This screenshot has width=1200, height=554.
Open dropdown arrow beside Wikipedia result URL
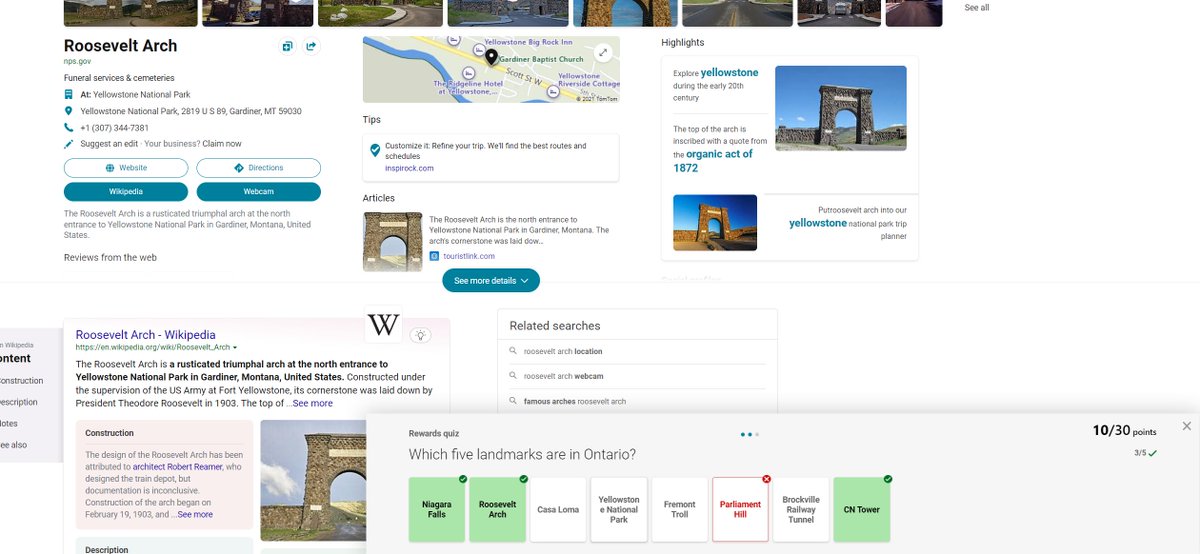click(235, 347)
